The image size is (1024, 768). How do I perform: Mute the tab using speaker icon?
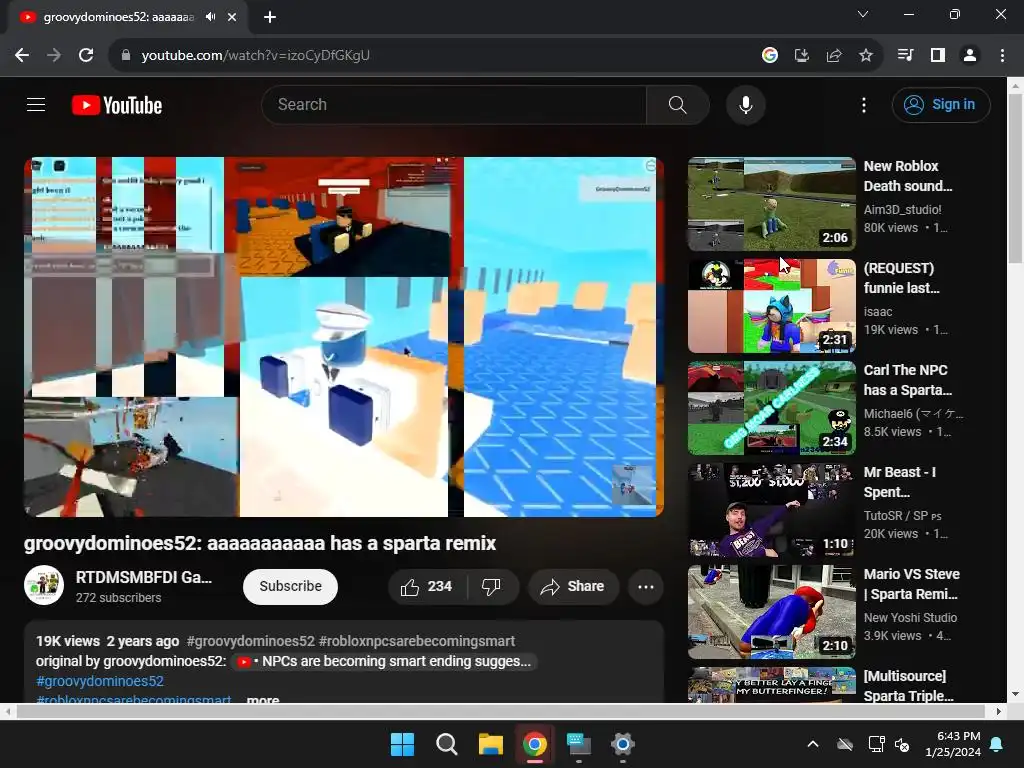210,17
